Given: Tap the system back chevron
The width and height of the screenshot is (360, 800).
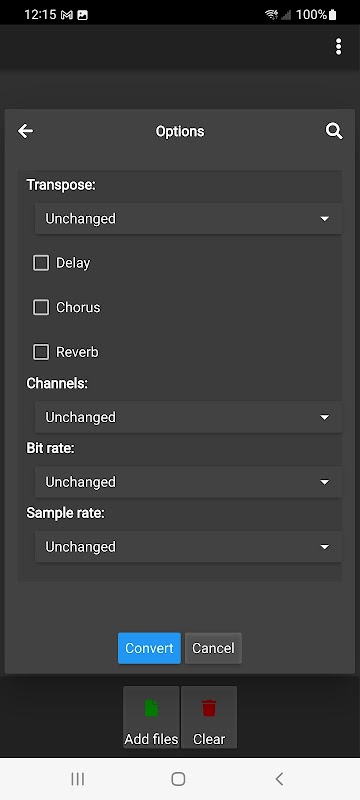Looking at the screenshot, I should (x=279, y=779).
